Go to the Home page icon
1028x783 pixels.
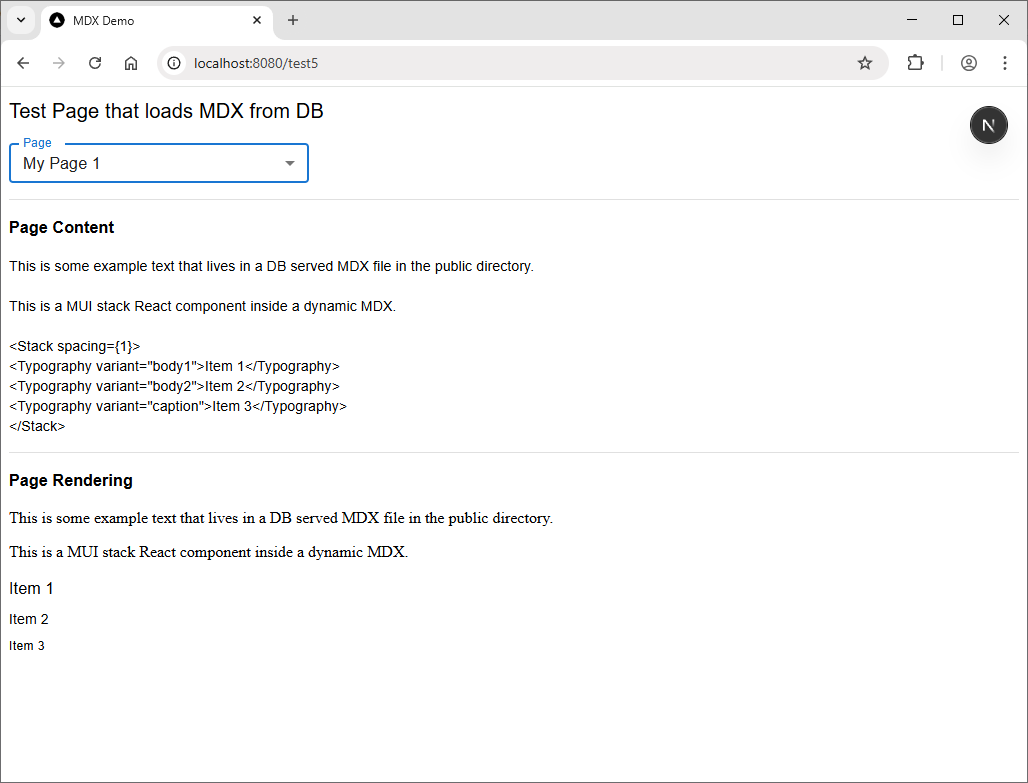pyautogui.click(x=131, y=63)
